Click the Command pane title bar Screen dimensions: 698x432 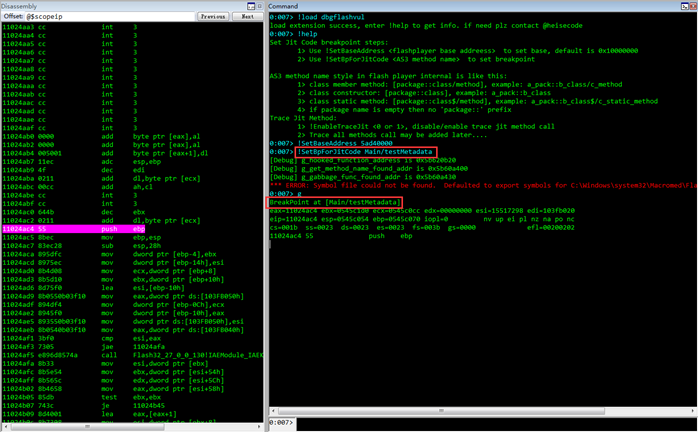tap(474, 6)
